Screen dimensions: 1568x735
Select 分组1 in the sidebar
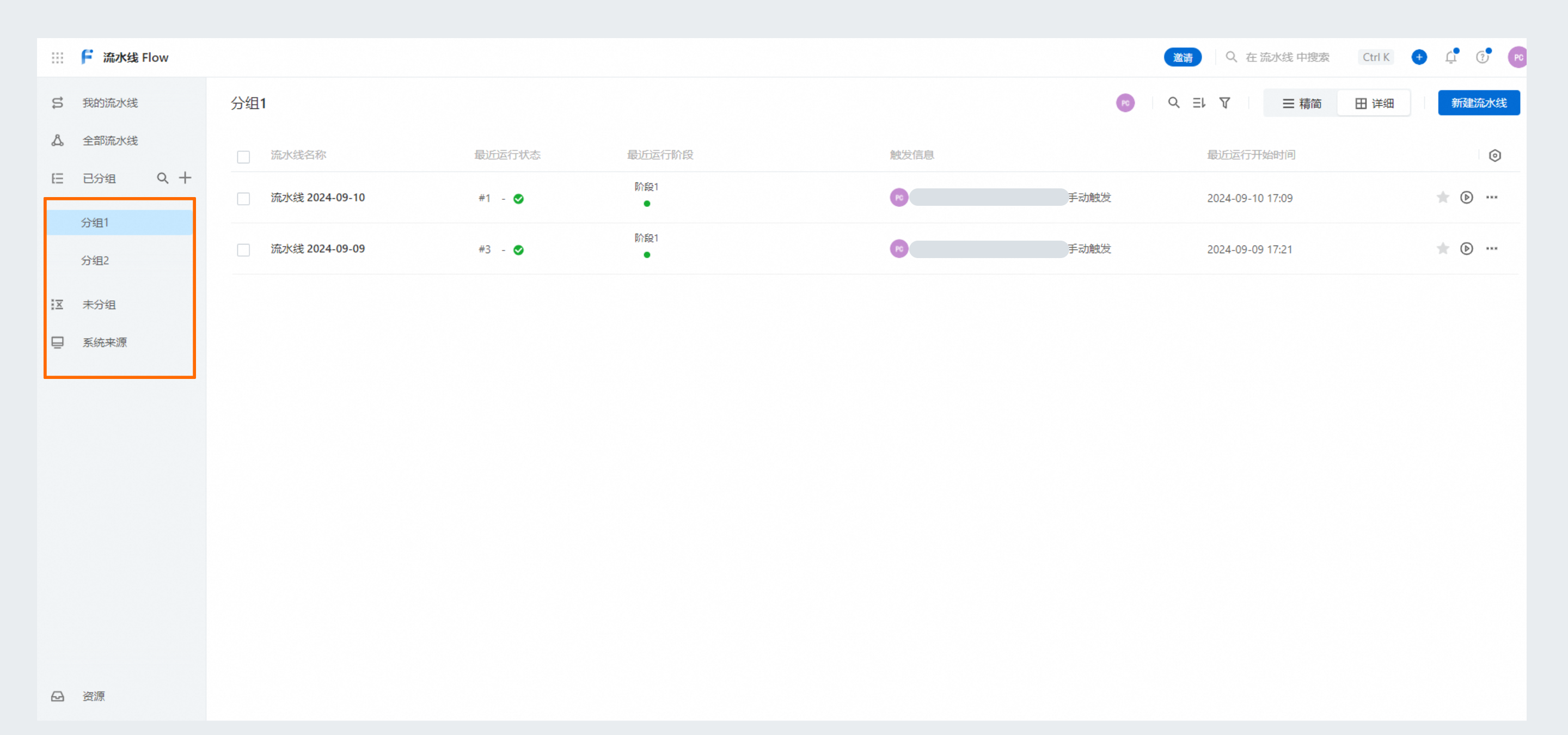119,223
